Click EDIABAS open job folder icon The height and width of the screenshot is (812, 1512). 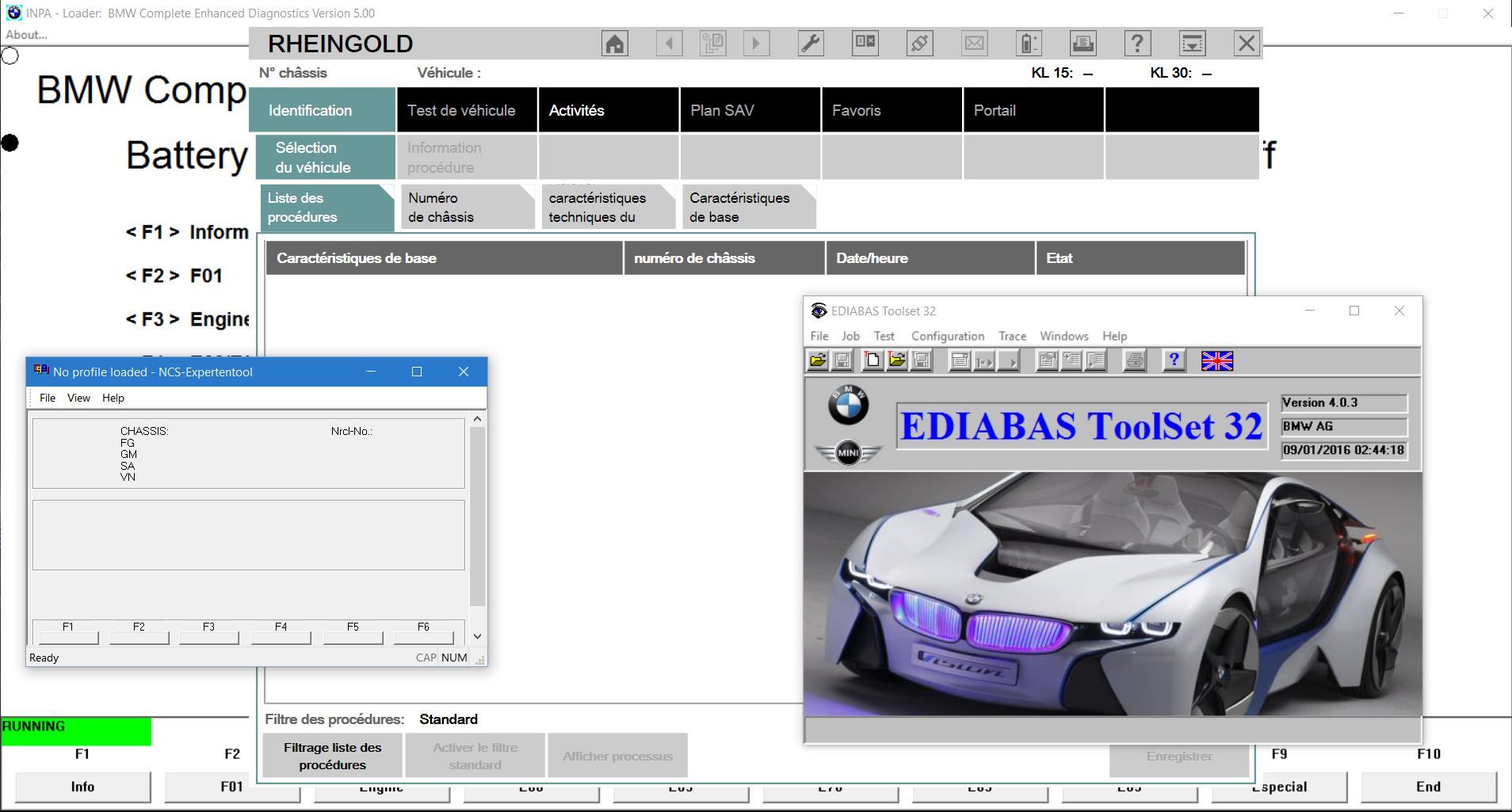tap(897, 361)
